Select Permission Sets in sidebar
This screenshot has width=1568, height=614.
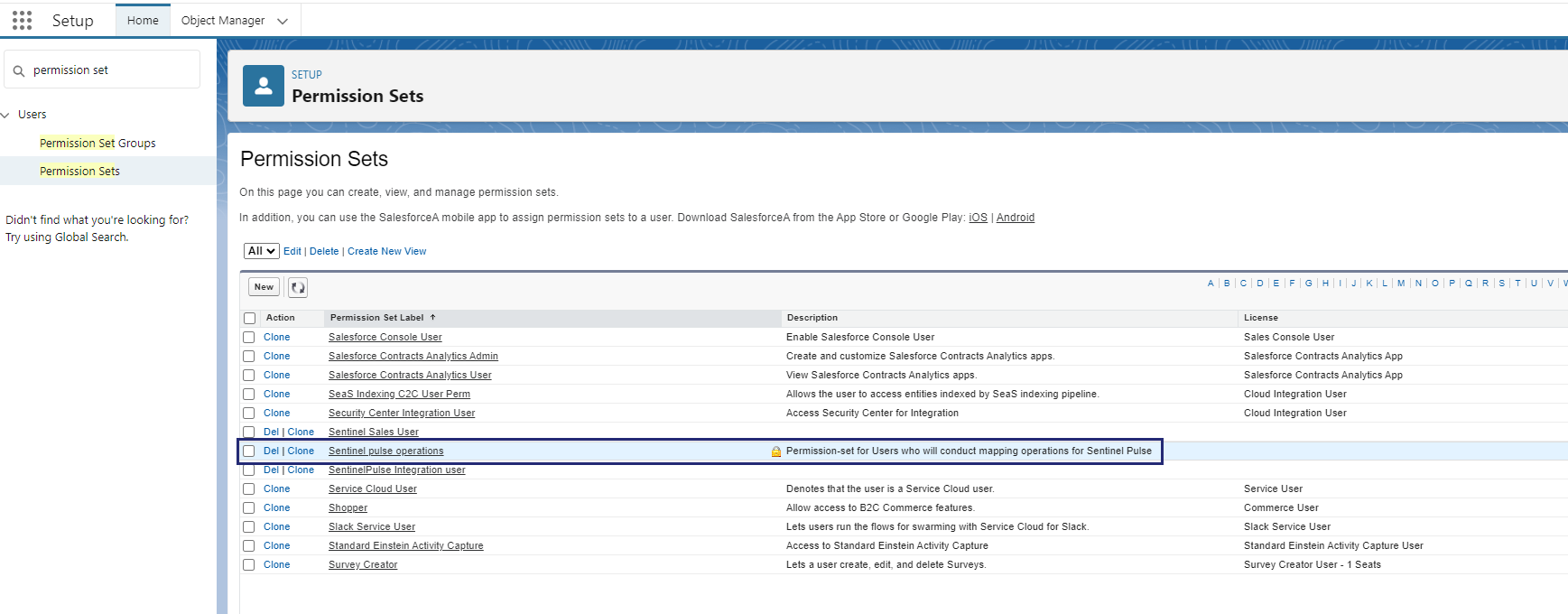(x=79, y=171)
